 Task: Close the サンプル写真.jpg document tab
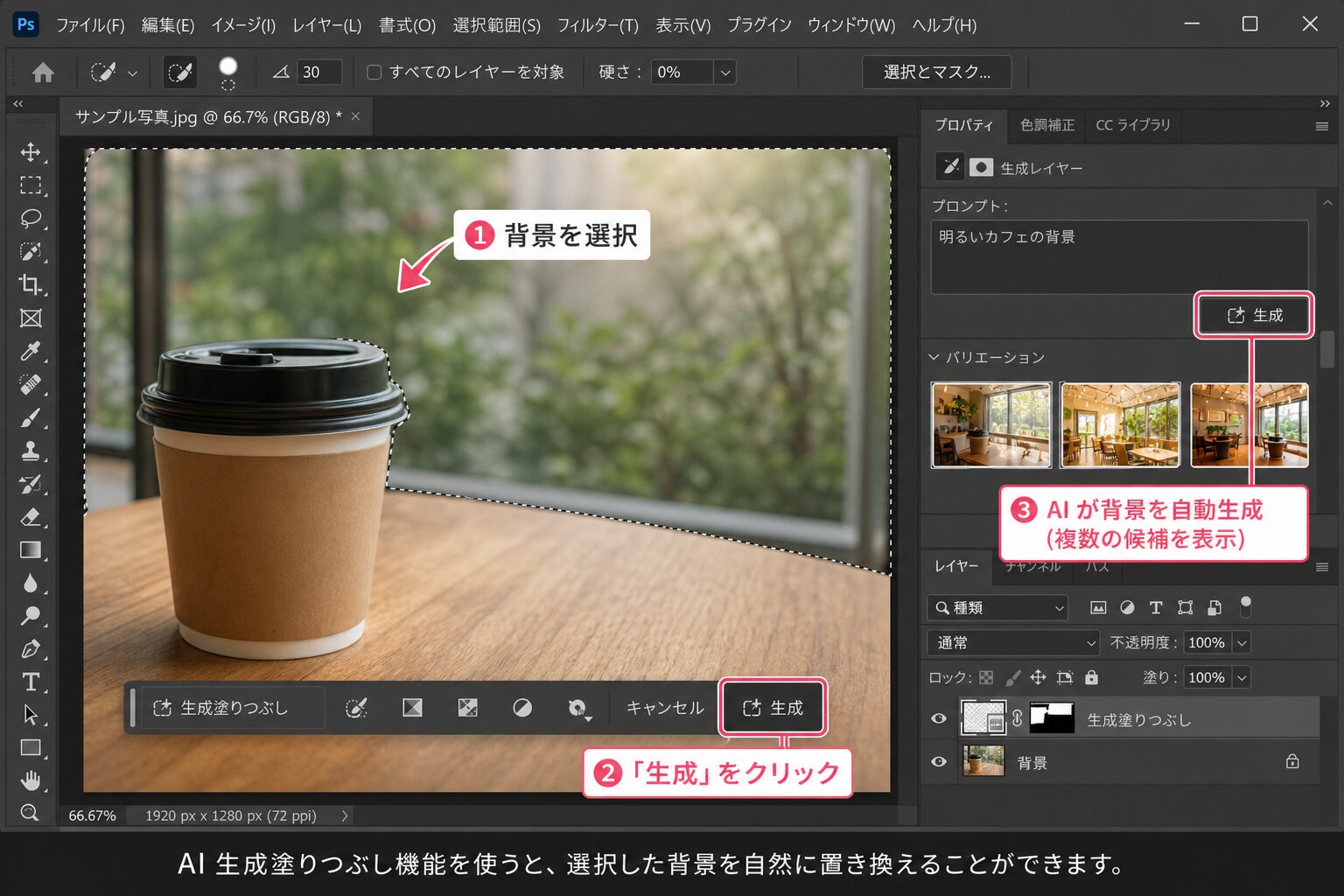pos(355,116)
